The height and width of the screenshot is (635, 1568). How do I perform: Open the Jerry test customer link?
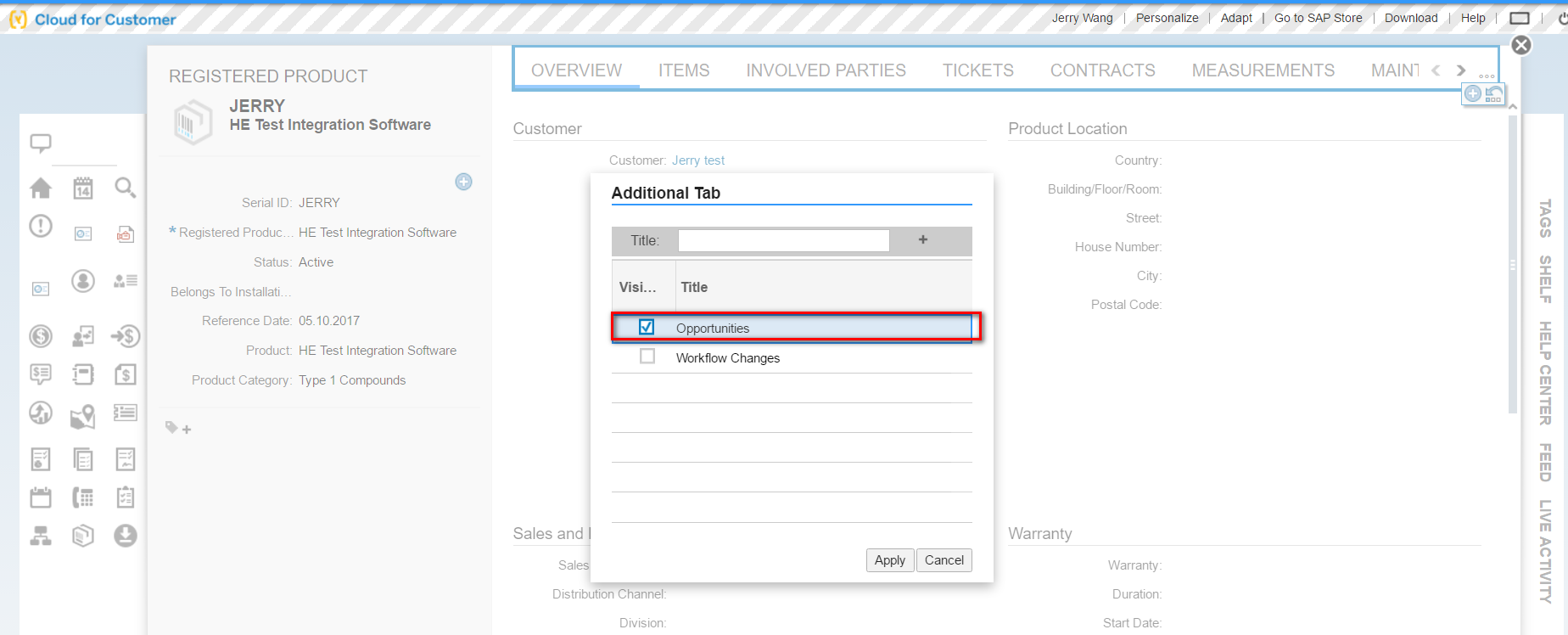[x=698, y=160]
